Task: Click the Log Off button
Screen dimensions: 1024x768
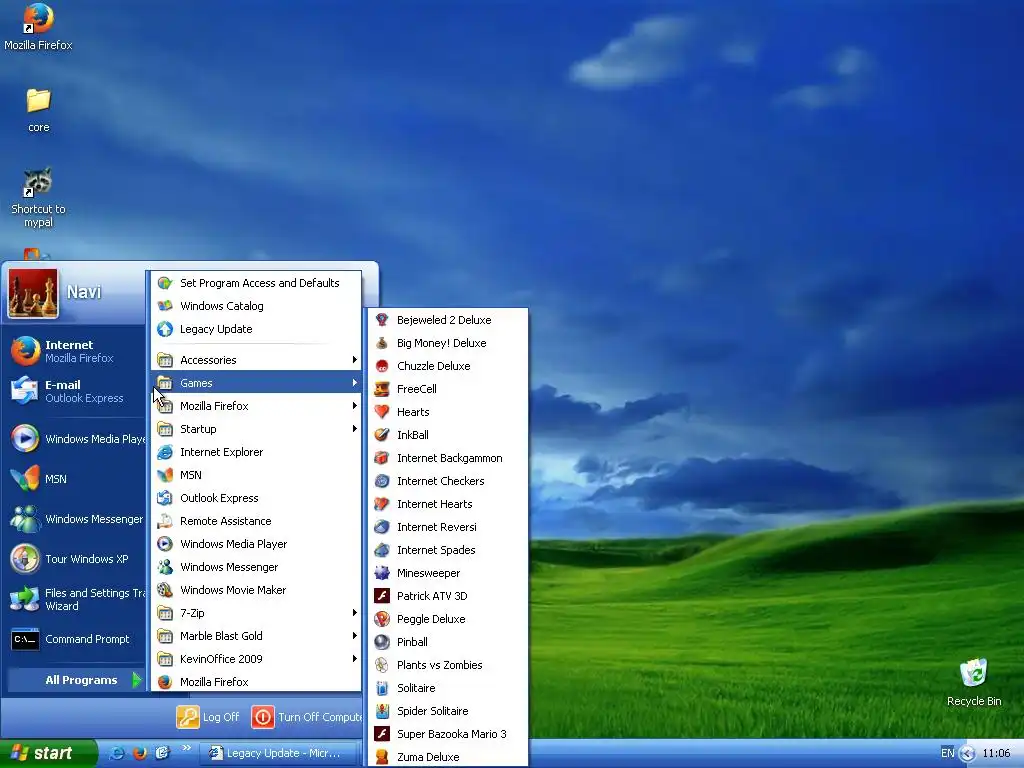Action: 208,717
